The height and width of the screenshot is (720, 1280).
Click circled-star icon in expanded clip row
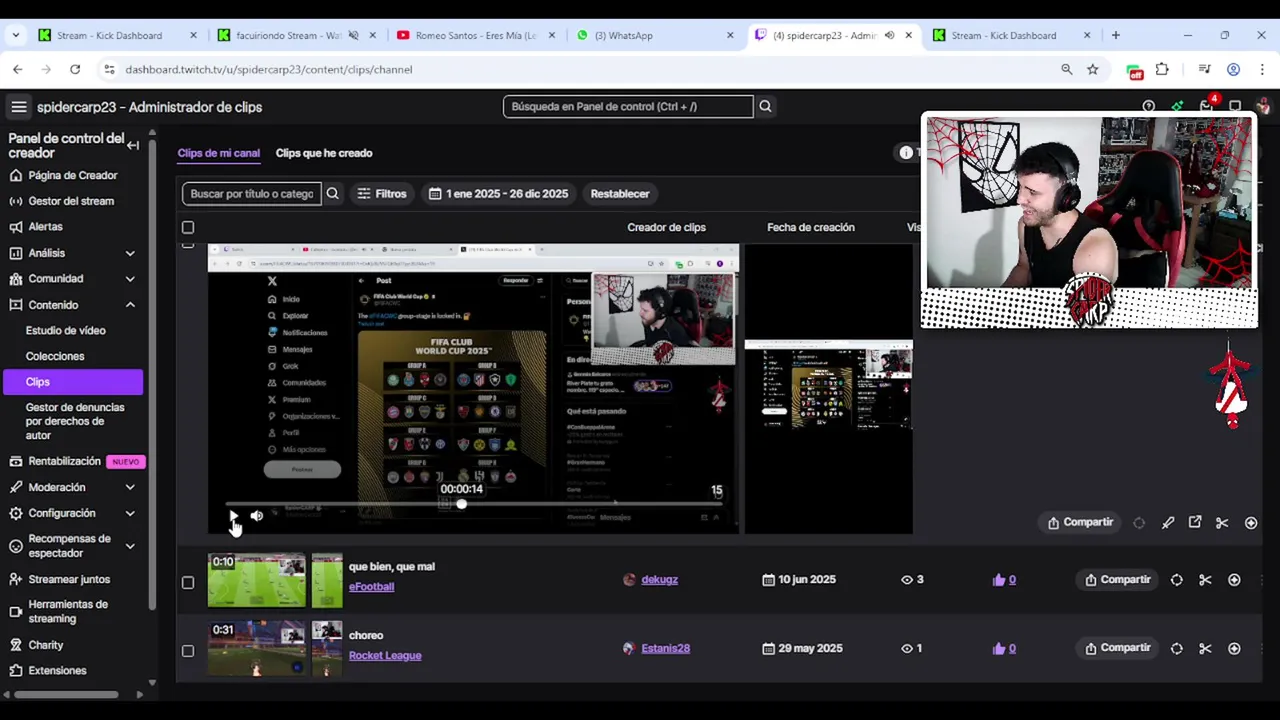pyautogui.click(x=1251, y=523)
